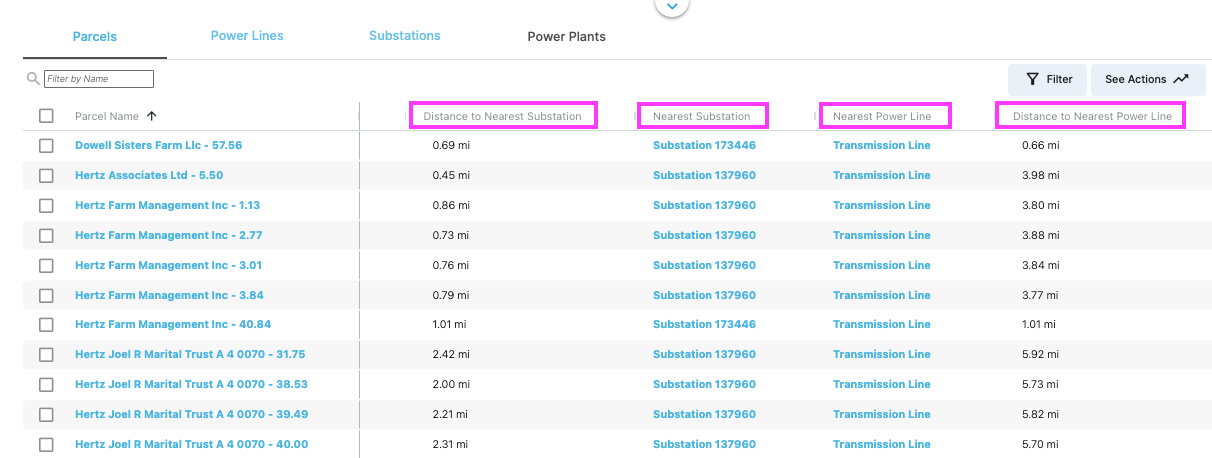Screen dimensions: 1212x458
Task: Sort by Parcel Name column header
Action: tap(107, 116)
